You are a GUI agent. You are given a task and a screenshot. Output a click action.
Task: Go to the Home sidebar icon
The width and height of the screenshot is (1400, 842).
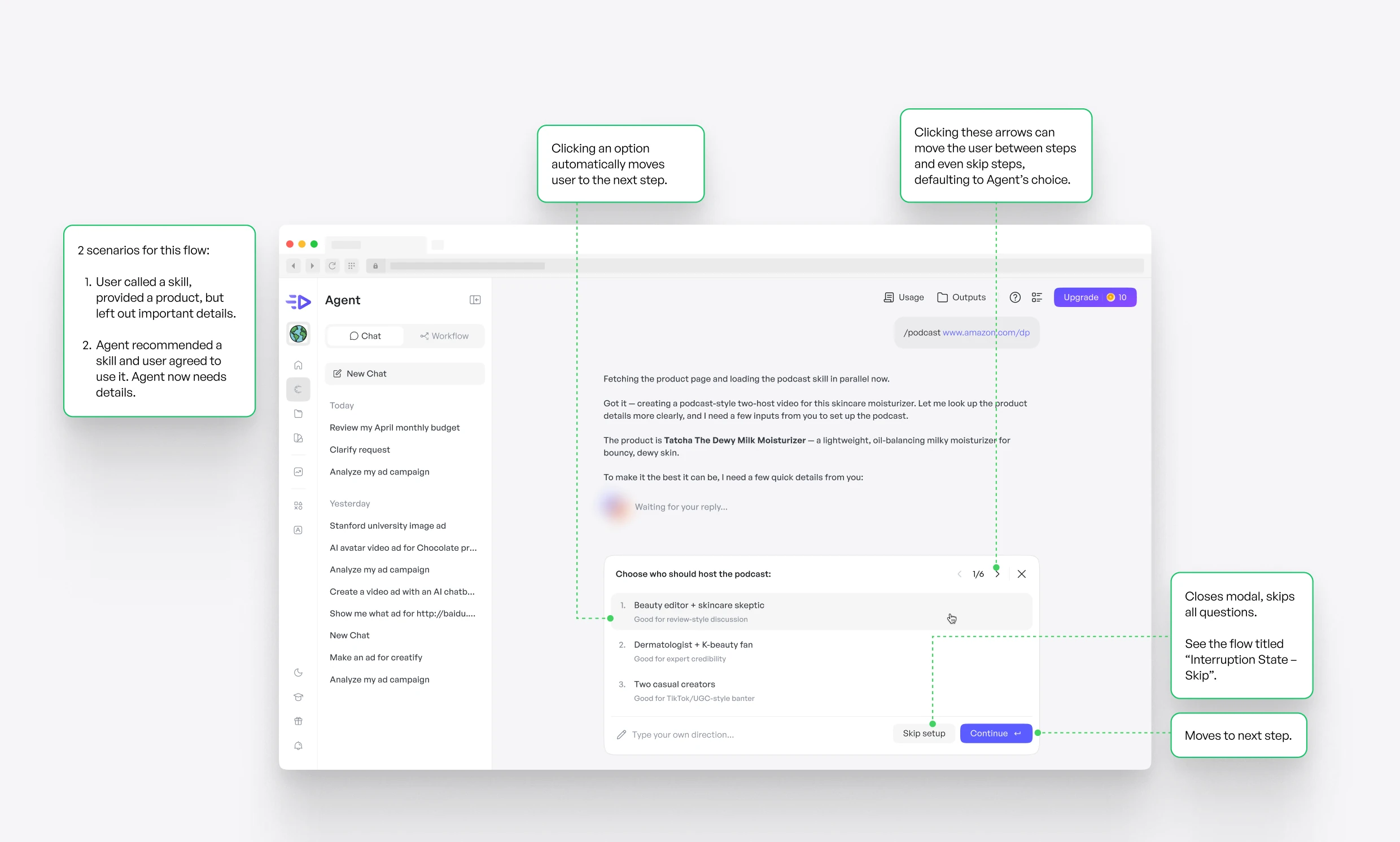click(x=299, y=365)
